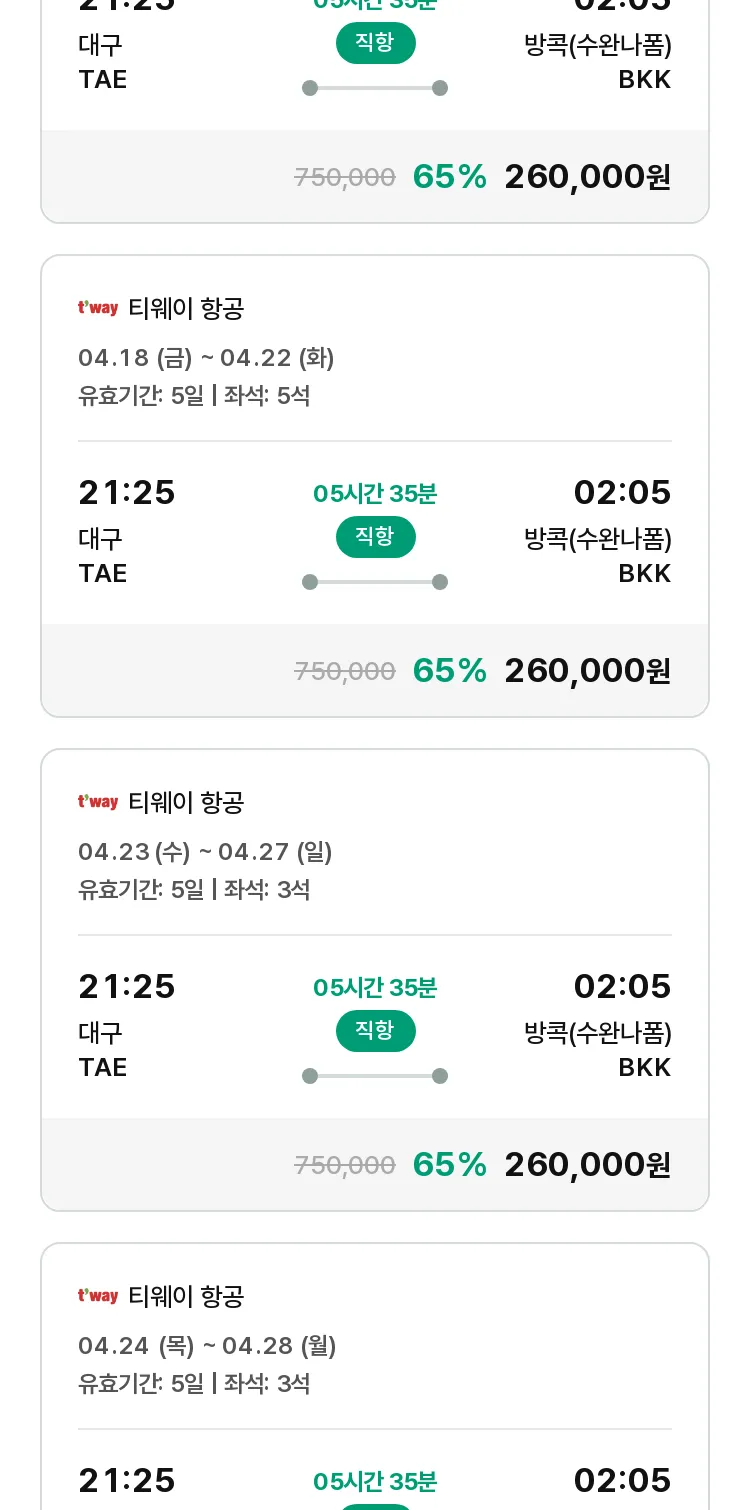The height and width of the screenshot is (1510, 750).
Task: Click the t'way logo on the 04.23 flight card
Action: 98,802
